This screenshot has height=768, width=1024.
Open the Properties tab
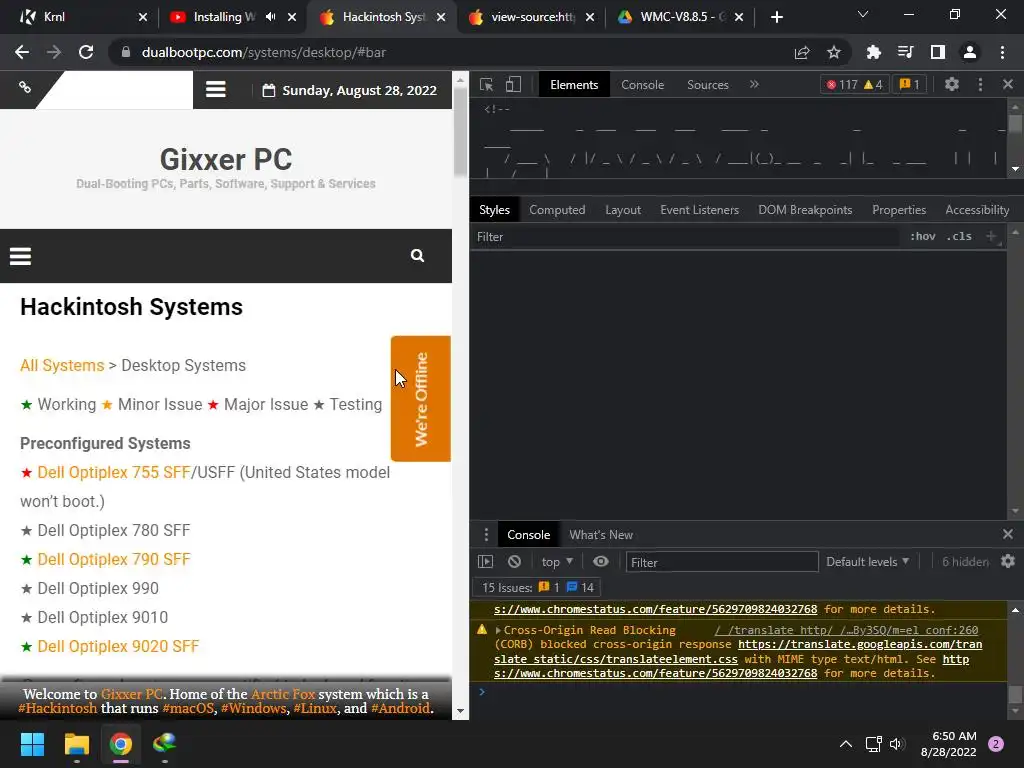pyautogui.click(x=899, y=210)
